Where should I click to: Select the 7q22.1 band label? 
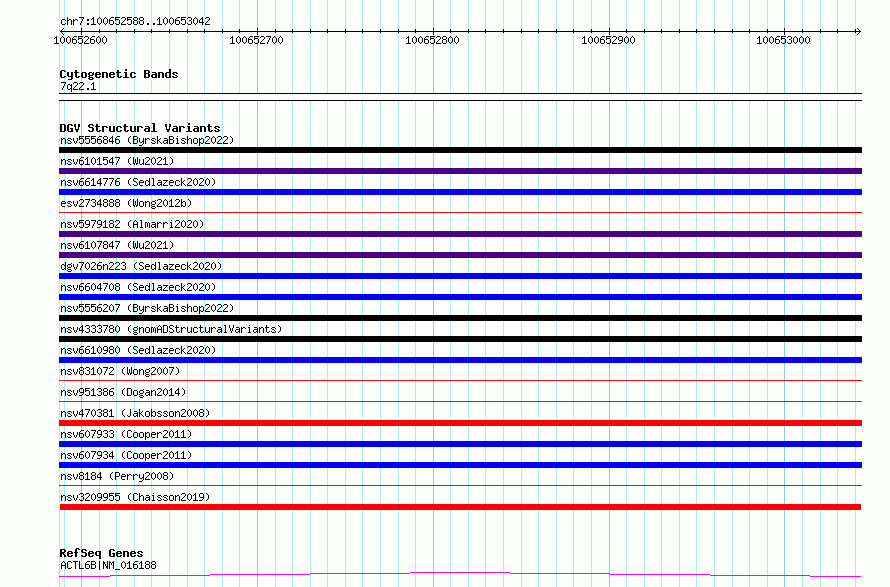78,86
